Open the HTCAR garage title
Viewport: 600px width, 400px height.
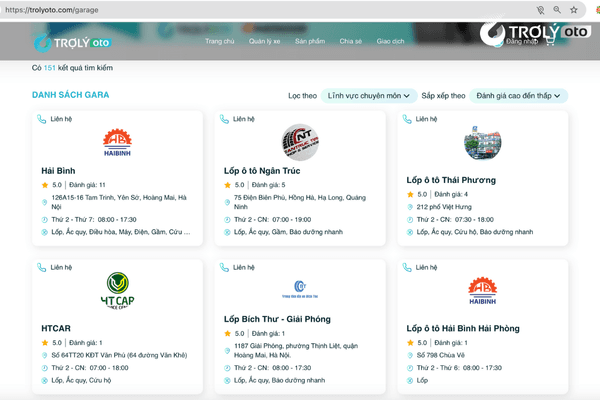56,328
